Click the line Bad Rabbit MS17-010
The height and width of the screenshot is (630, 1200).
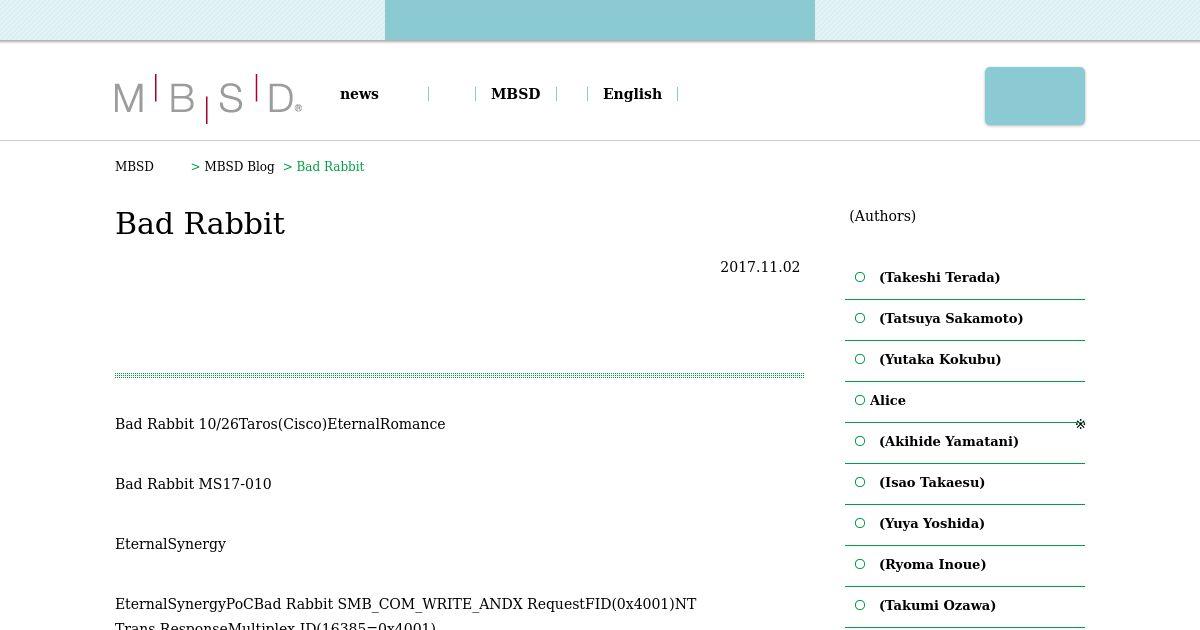pos(193,484)
